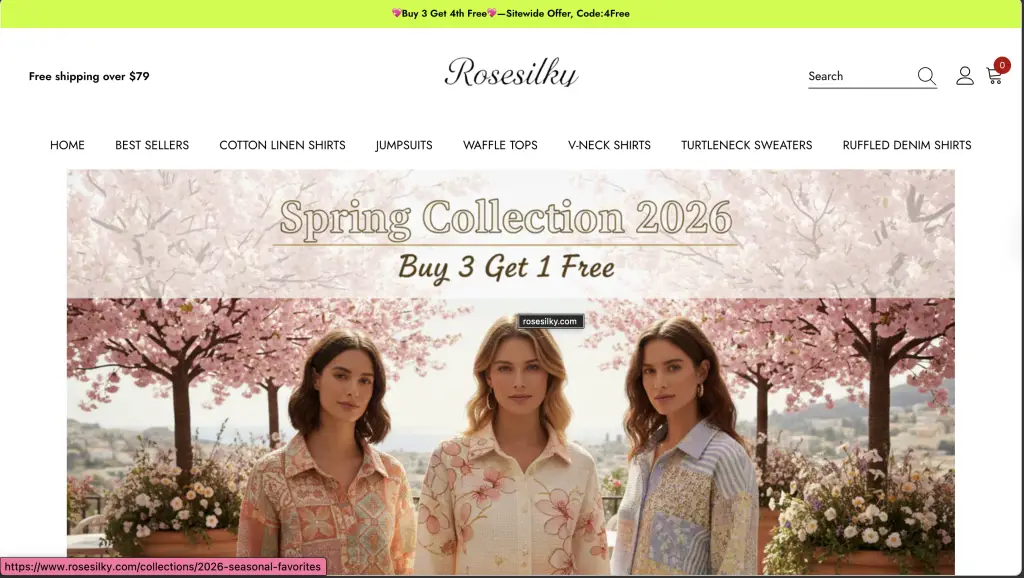Click the Buy 3 Get 4th Free banner
The height and width of the screenshot is (578, 1024).
(x=511, y=13)
